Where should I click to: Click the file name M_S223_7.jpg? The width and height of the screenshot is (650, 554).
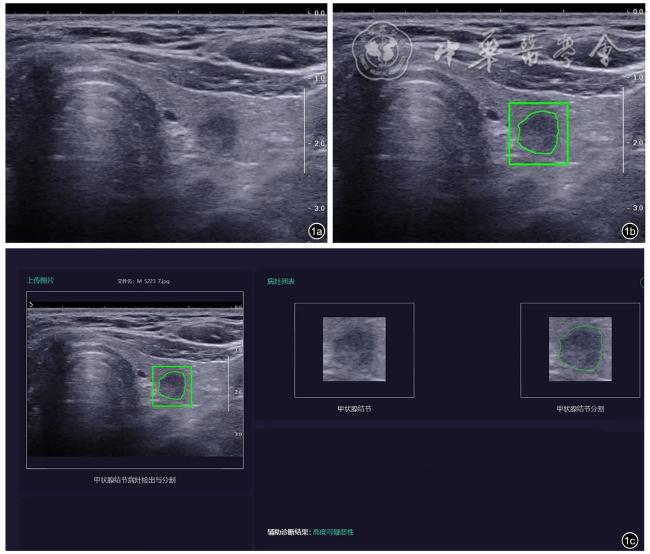coord(138,282)
